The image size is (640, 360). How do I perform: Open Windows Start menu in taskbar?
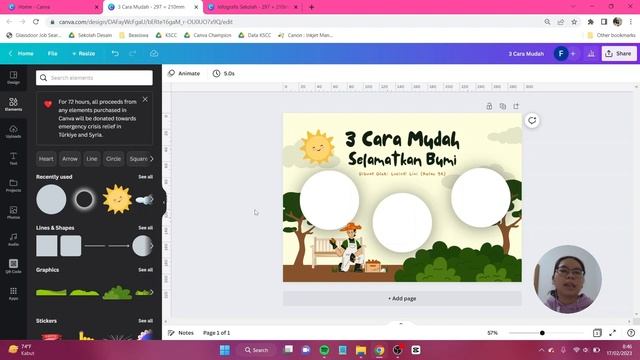pos(225,350)
